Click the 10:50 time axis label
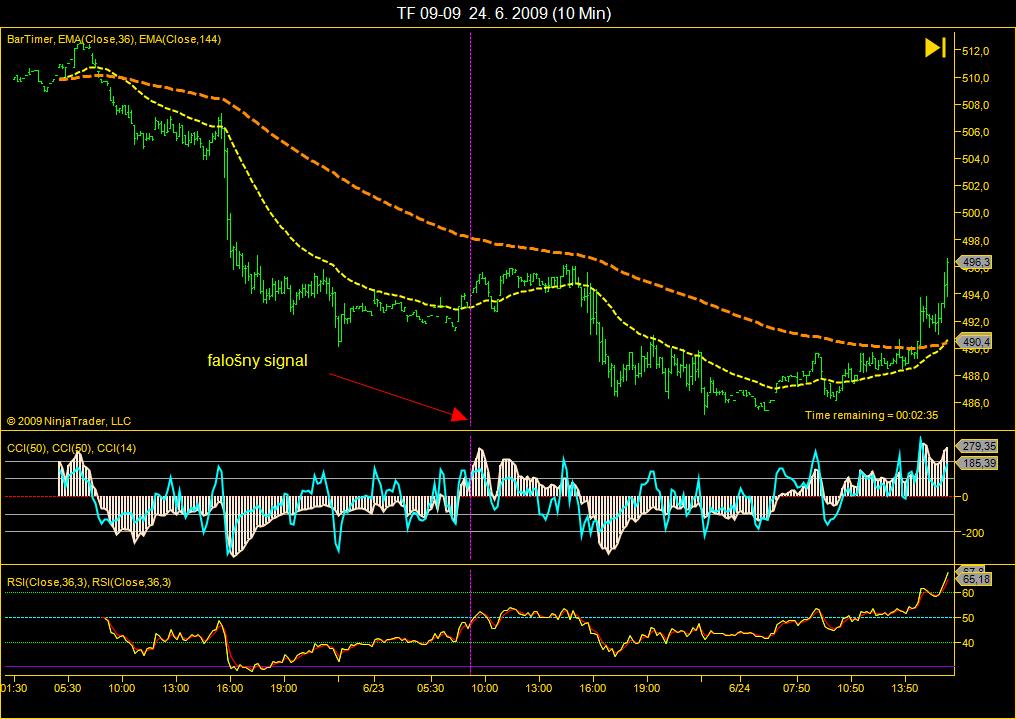Screen dimensions: 1016x719 click(851, 688)
